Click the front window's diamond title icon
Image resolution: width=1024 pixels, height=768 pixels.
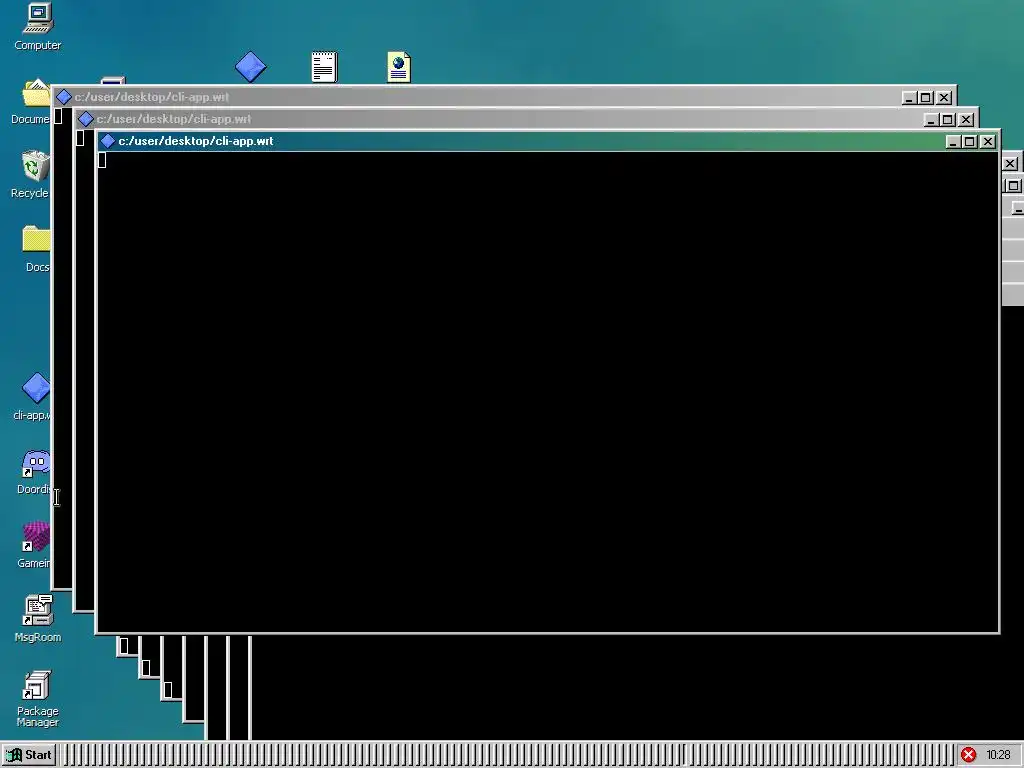[108, 141]
